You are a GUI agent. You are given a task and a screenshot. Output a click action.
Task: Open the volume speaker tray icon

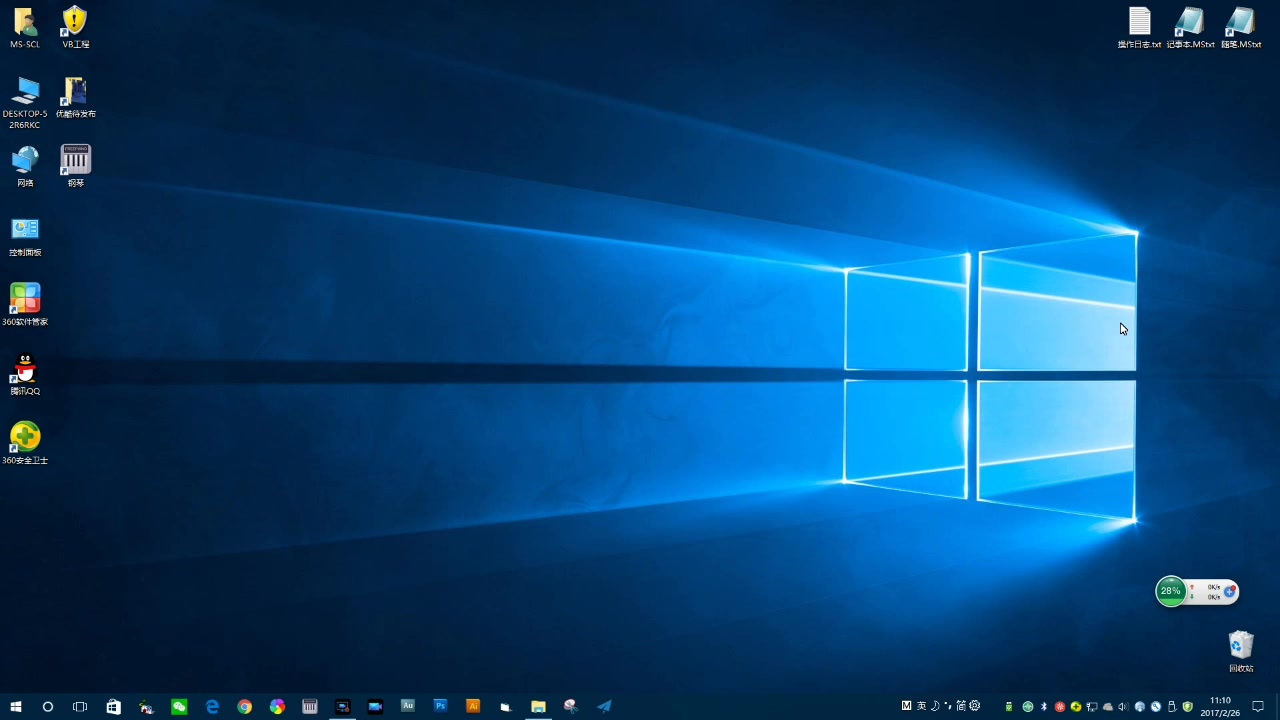click(1124, 707)
